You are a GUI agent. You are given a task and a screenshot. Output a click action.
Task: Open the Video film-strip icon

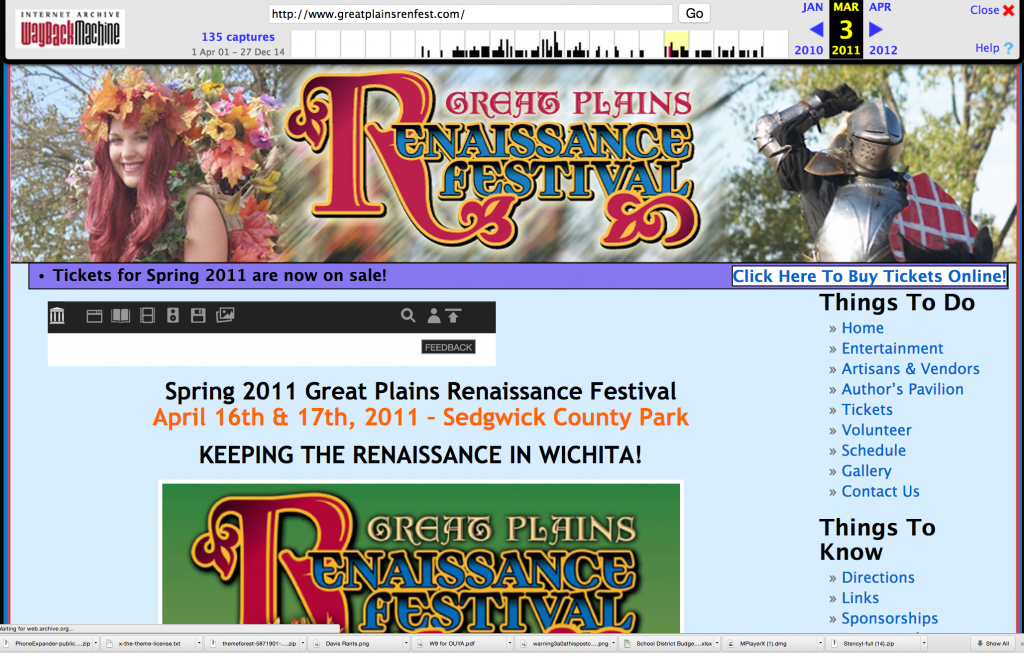click(x=148, y=316)
